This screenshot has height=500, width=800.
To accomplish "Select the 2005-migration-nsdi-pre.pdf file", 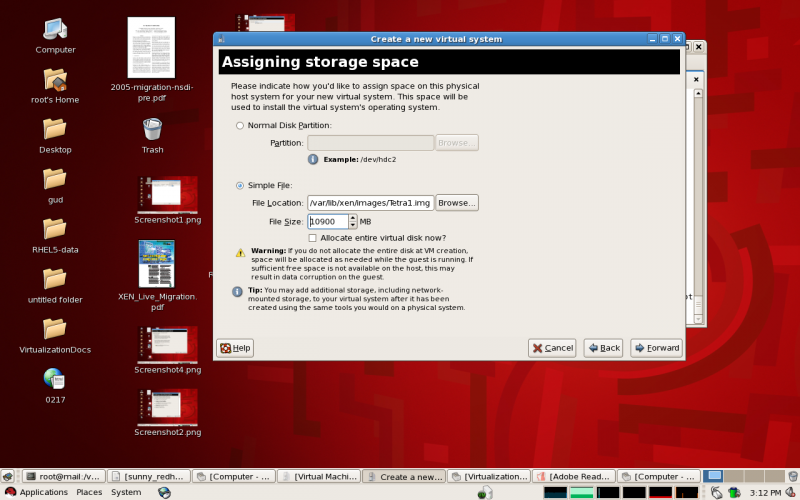I will (x=152, y=47).
